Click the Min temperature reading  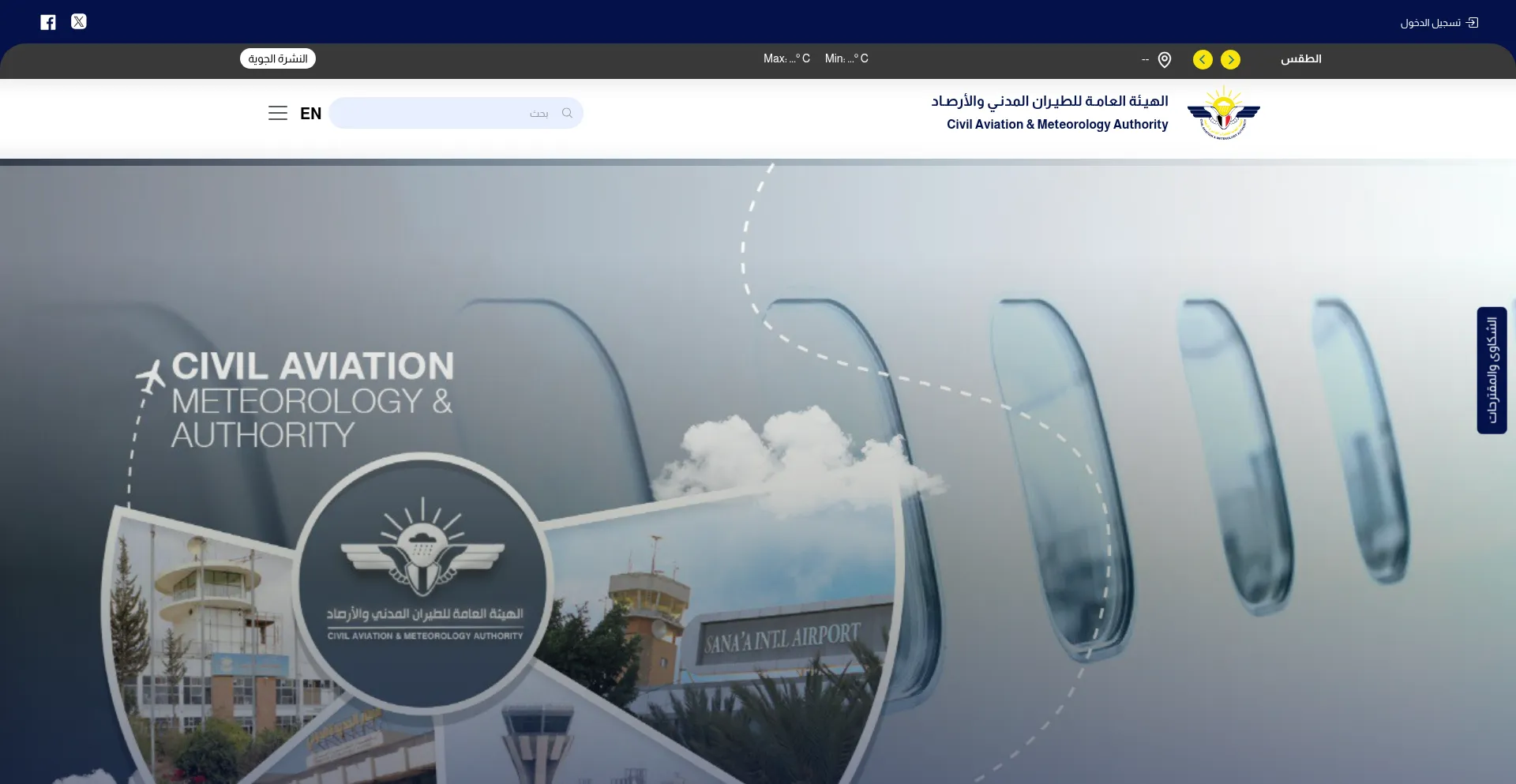846,58
